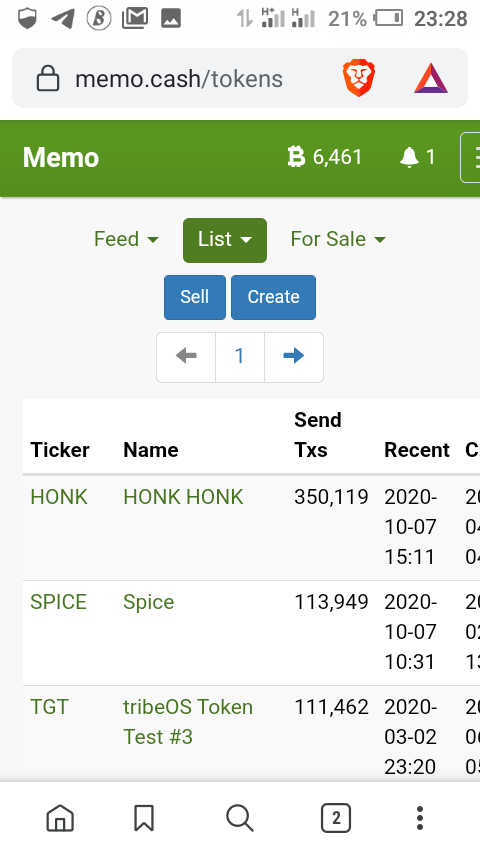Image resolution: width=480 pixels, height=854 pixels.
Task: Open bookmarks icon in bottom bar
Action: [x=144, y=818]
